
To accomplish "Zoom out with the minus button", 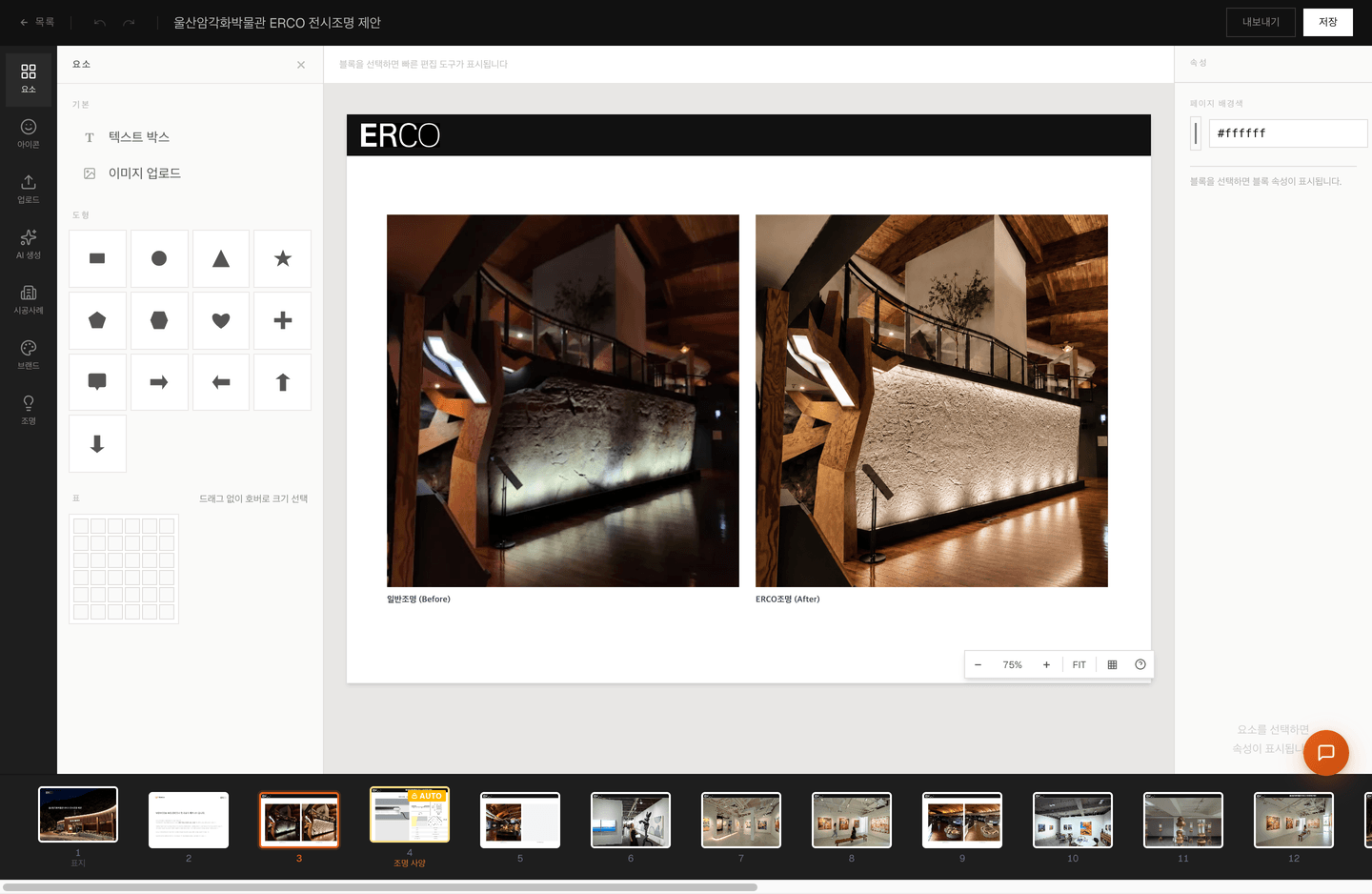I will coord(978,665).
